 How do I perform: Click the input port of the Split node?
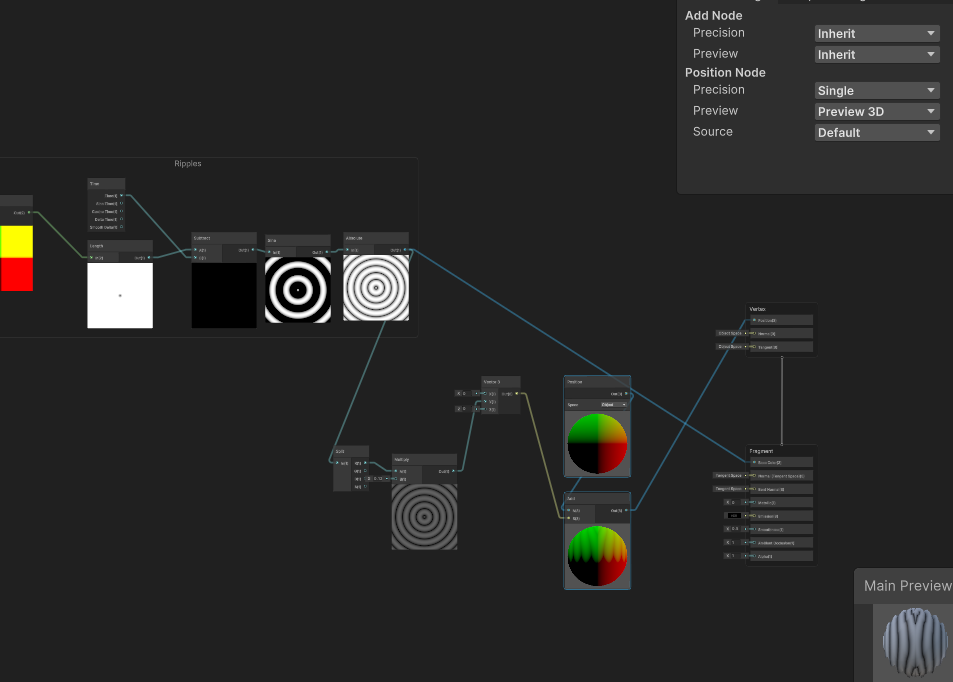tap(338, 462)
